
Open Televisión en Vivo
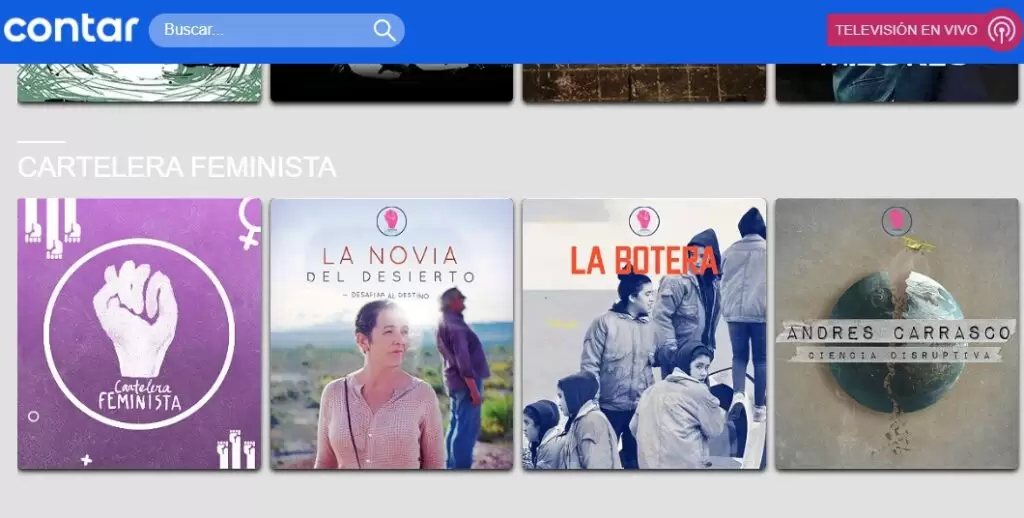pos(905,30)
